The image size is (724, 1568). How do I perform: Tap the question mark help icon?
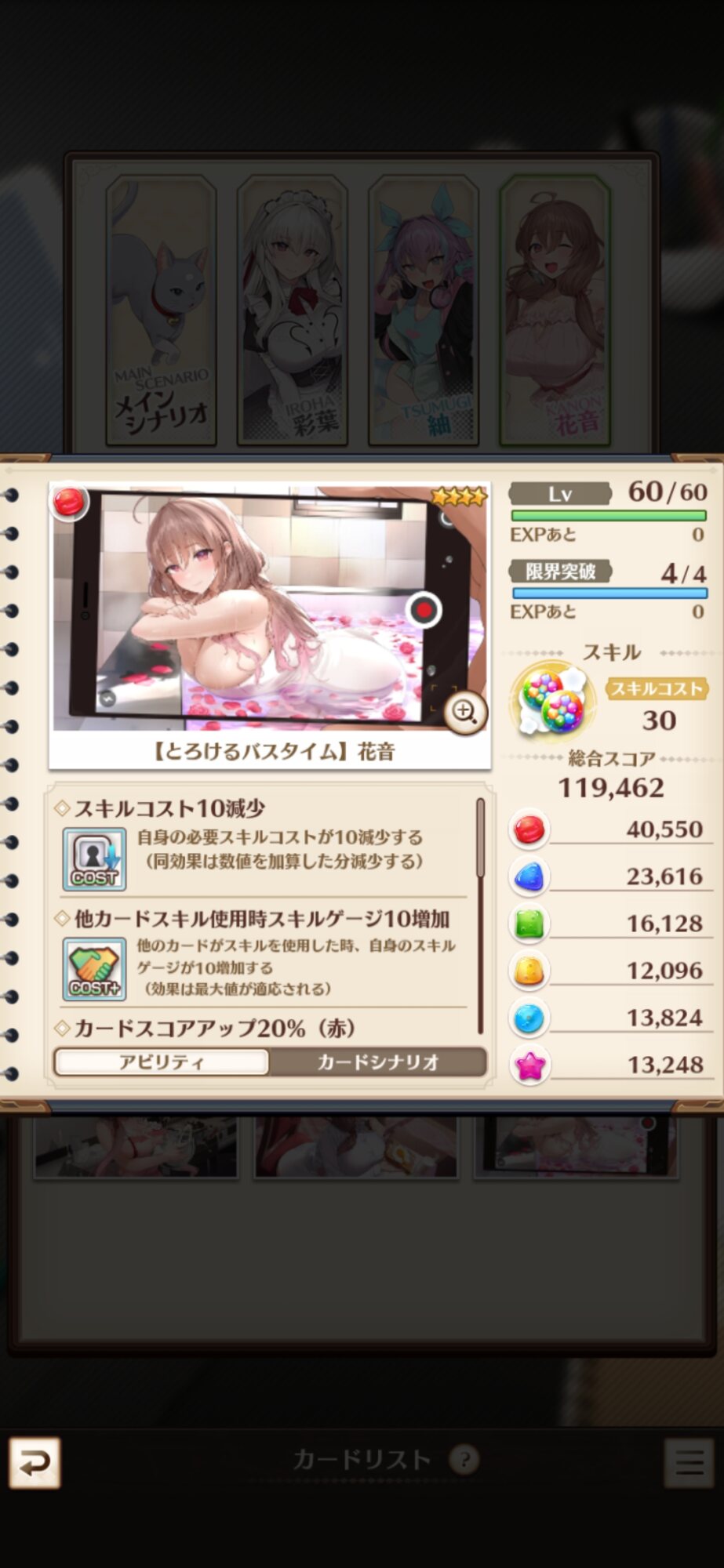(464, 1460)
